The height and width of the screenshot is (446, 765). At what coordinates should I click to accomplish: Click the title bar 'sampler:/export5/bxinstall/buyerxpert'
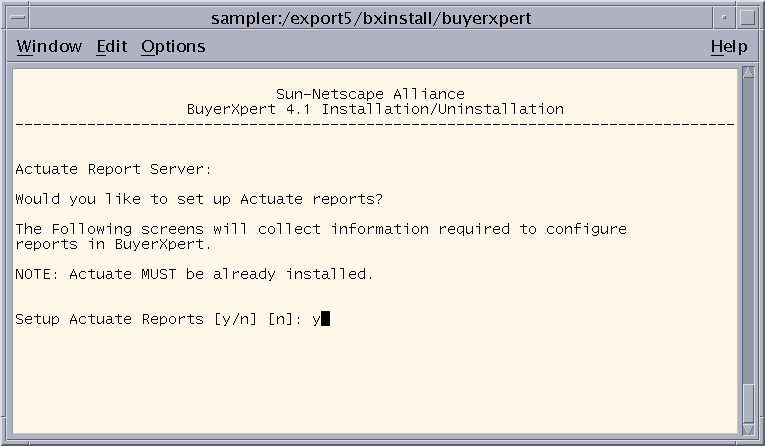(x=371, y=18)
